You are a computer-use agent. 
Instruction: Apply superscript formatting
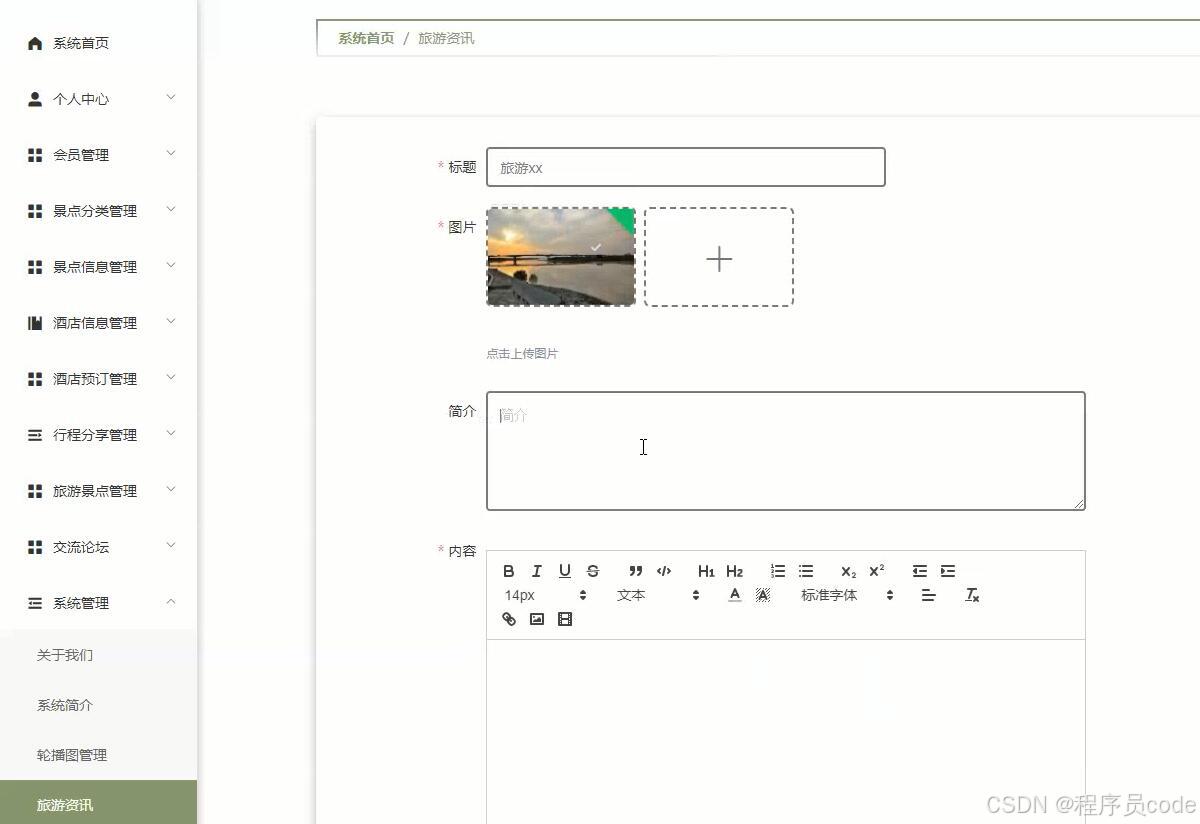(x=876, y=571)
